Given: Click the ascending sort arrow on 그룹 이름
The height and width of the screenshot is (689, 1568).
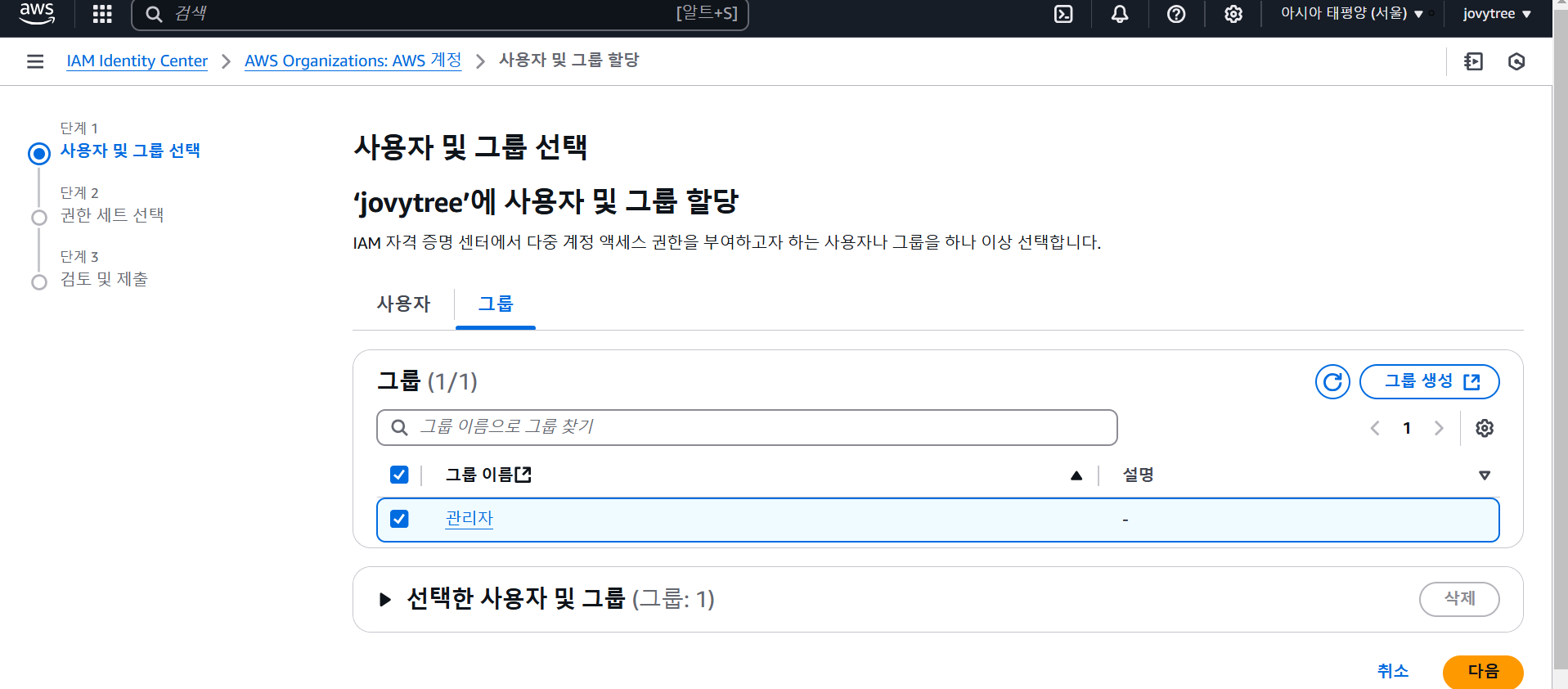Looking at the screenshot, I should coord(1076,475).
